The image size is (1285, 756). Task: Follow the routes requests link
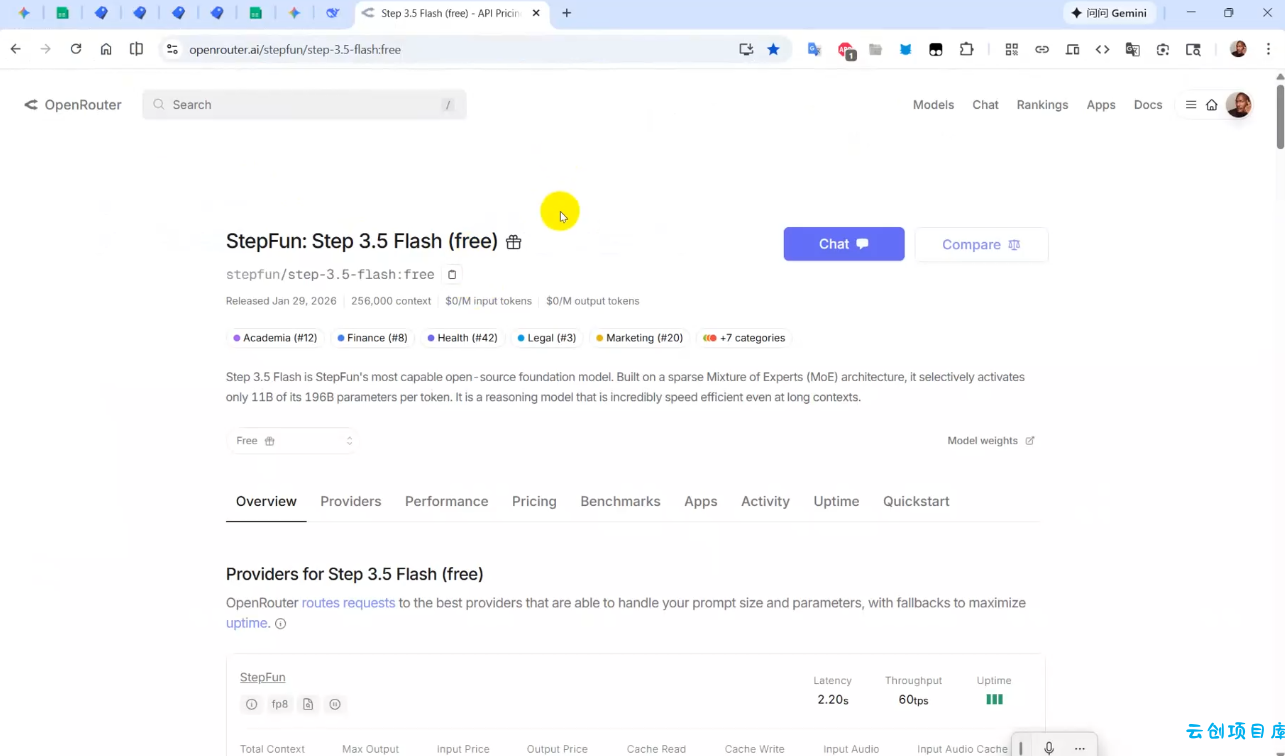click(348, 603)
